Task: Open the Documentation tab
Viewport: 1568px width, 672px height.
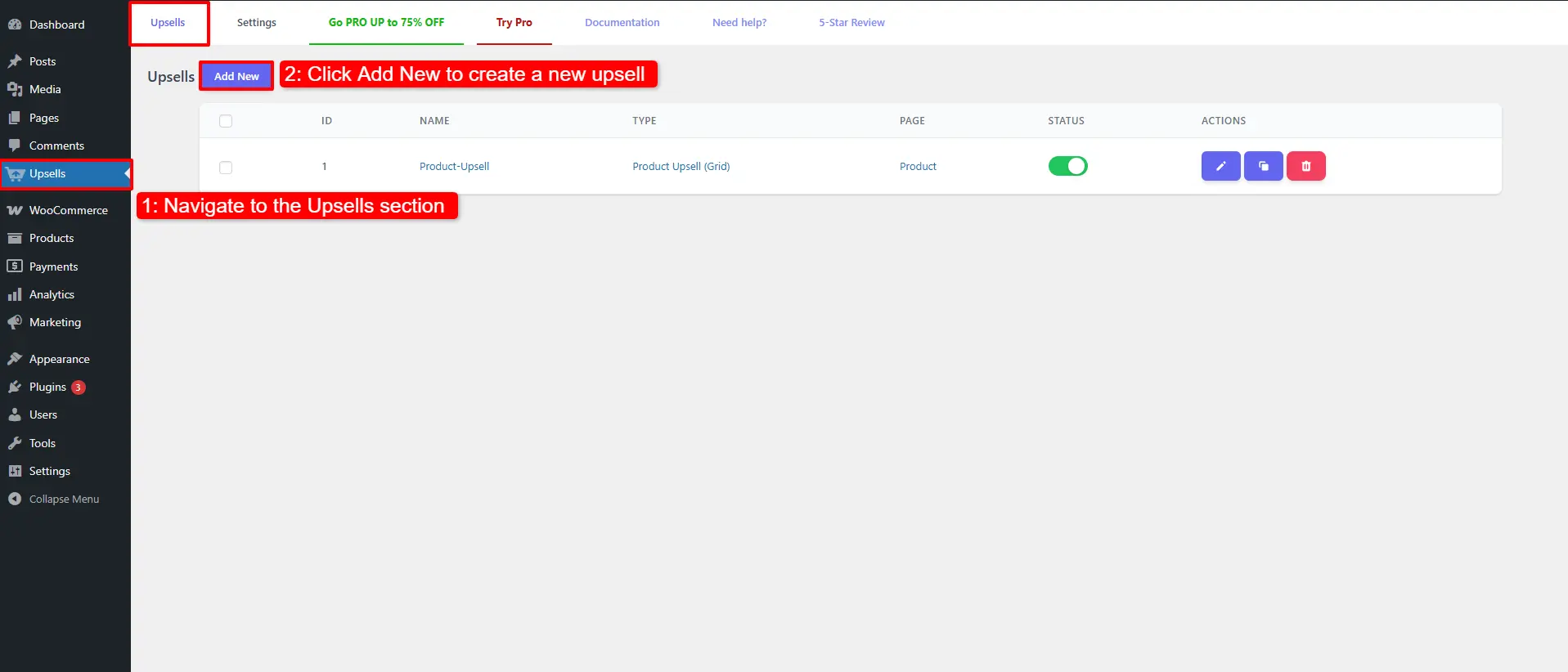Action: pyautogui.click(x=622, y=23)
